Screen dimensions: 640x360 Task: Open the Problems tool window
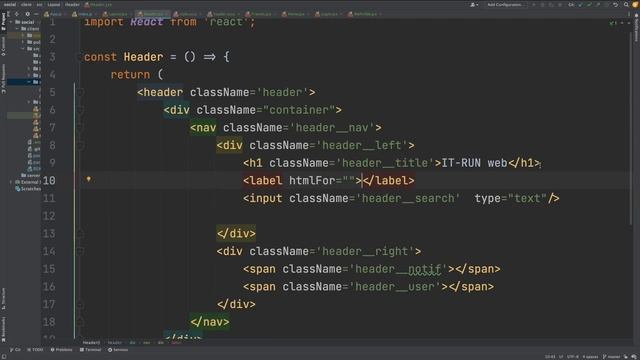point(62,350)
